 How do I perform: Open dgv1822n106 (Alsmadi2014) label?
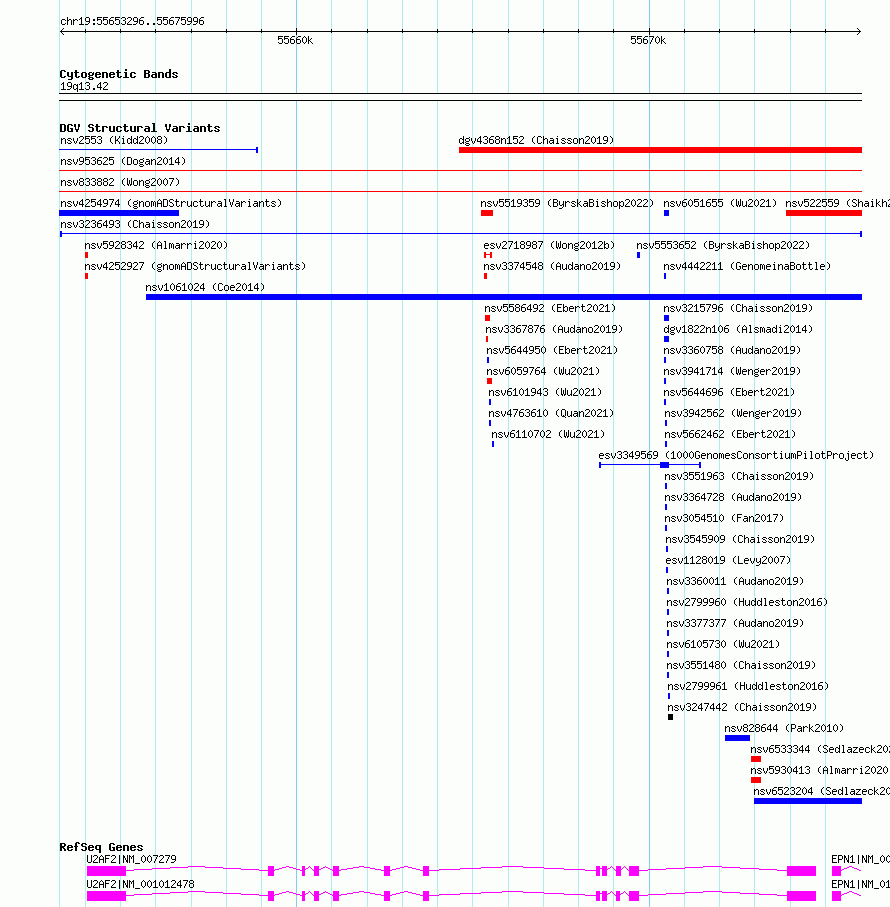pos(738,329)
